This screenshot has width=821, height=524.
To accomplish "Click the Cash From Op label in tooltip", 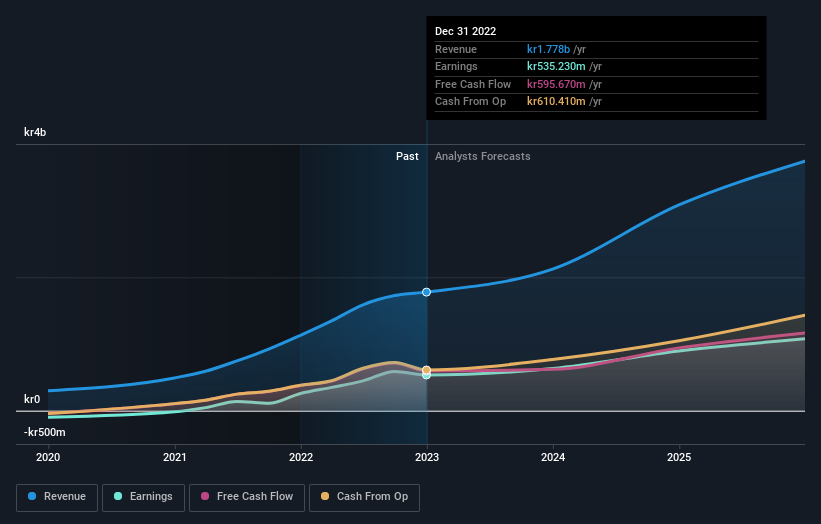I will coord(470,102).
